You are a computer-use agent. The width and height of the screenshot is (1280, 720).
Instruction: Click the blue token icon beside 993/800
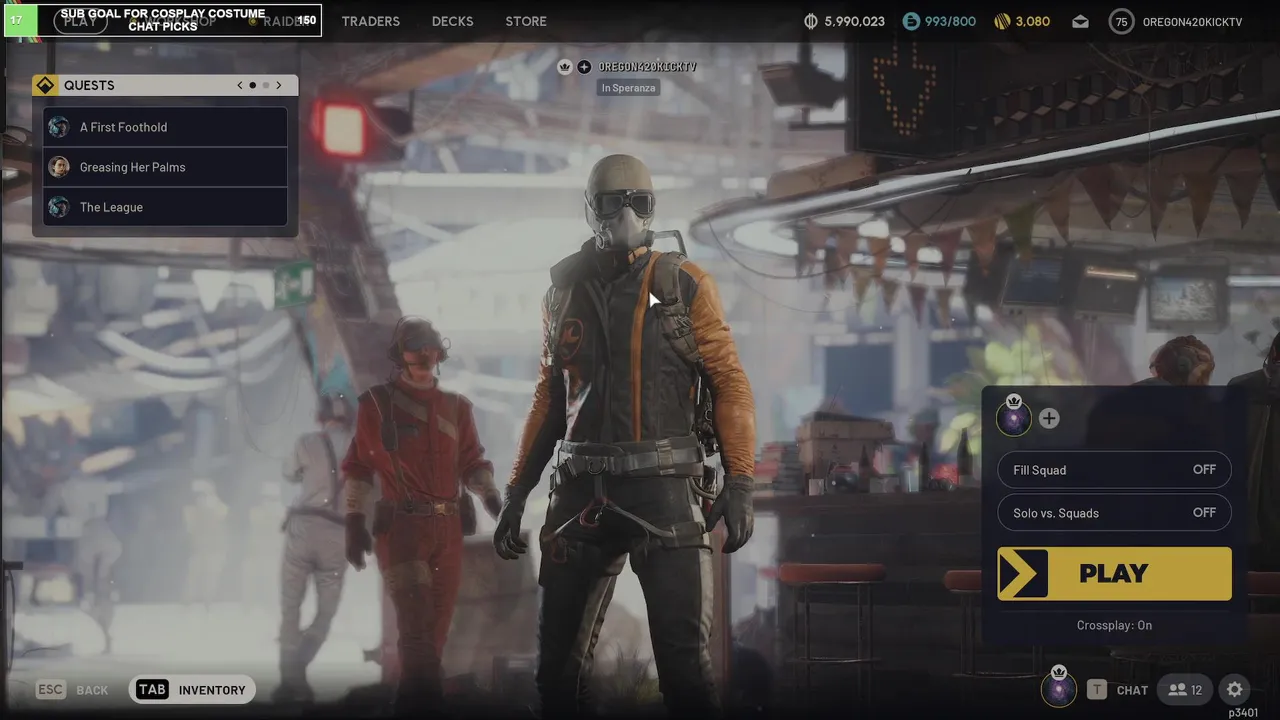(x=910, y=21)
